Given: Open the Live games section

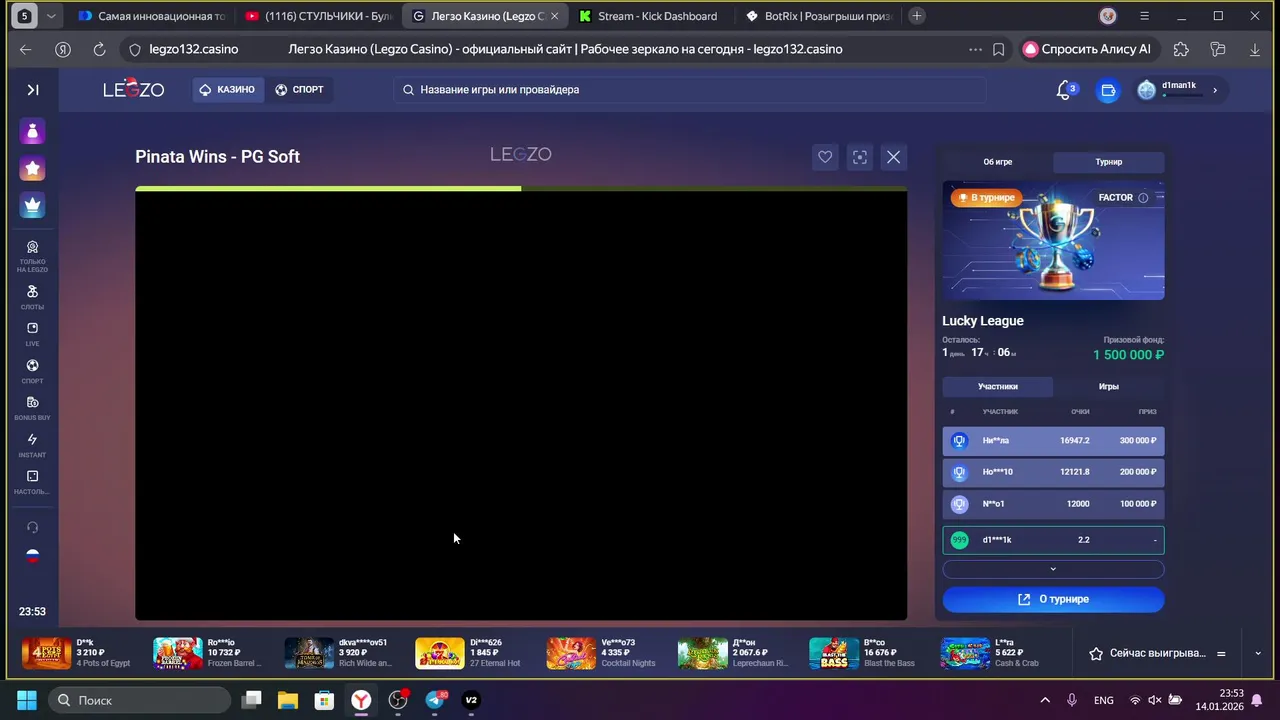Looking at the screenshot, I should (33, 334).
